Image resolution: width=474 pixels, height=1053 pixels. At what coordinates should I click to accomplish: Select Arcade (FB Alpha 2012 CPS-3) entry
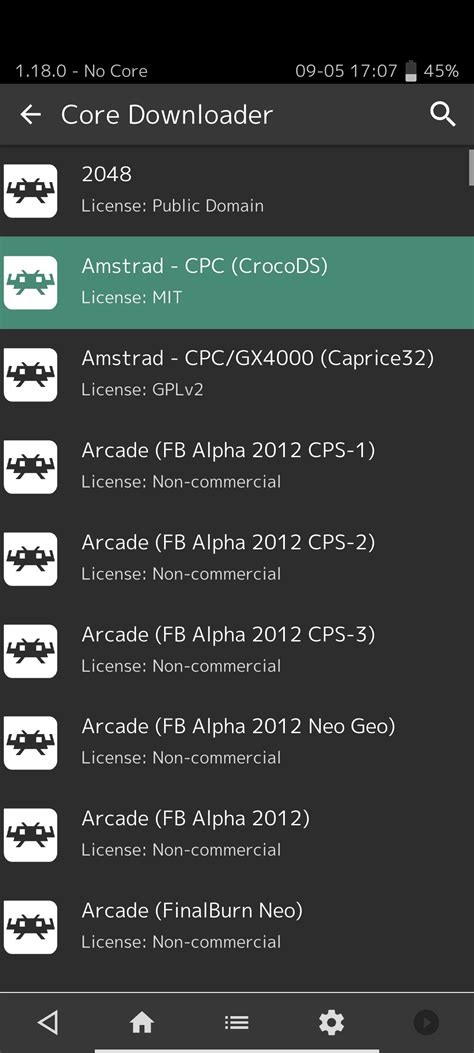[237, 651]
